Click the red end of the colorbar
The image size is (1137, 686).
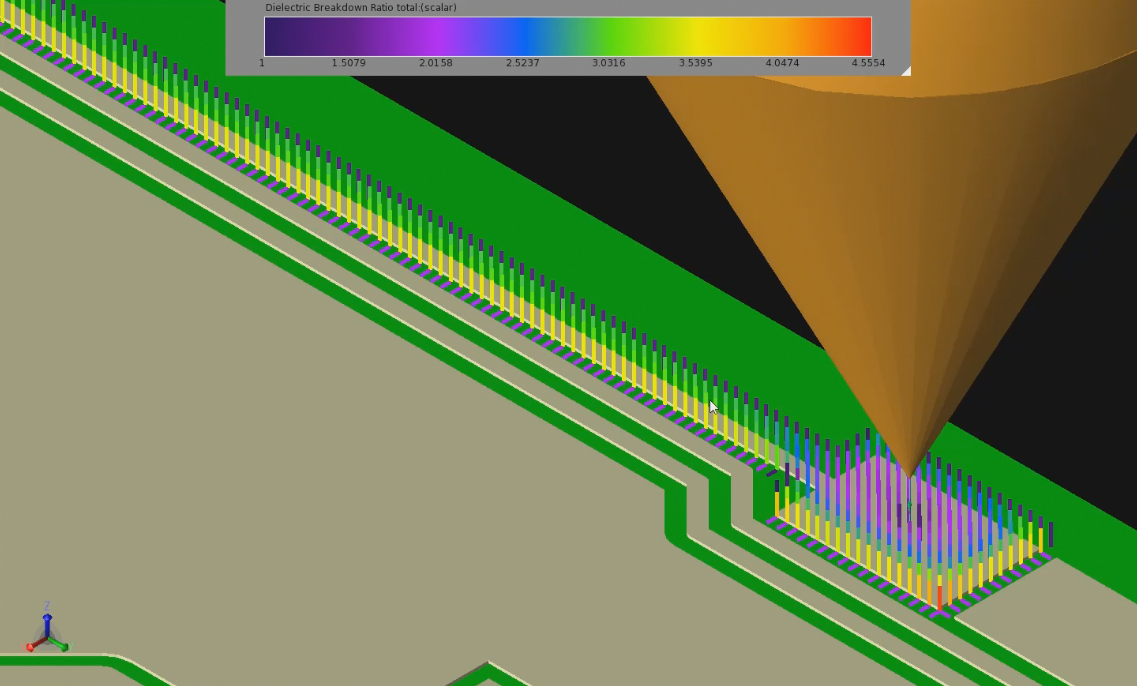coord(860,37)
